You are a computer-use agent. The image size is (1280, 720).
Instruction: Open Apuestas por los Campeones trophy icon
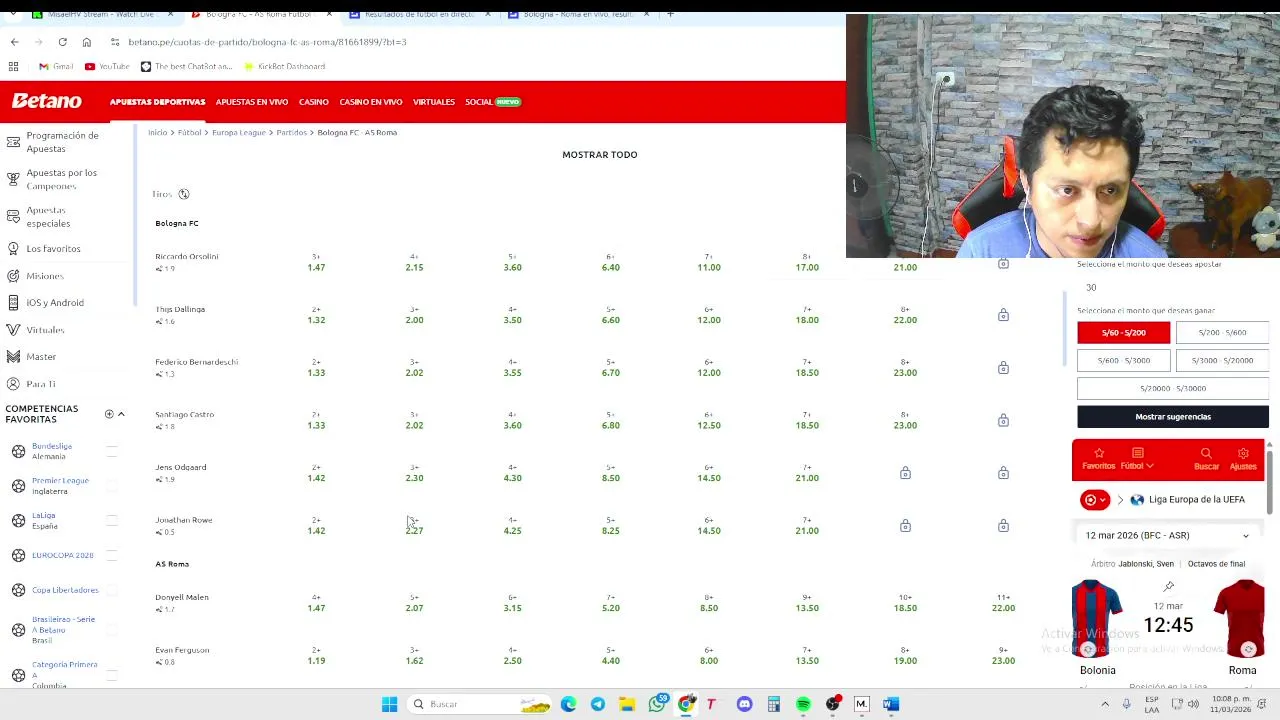[x=13, y=179]
